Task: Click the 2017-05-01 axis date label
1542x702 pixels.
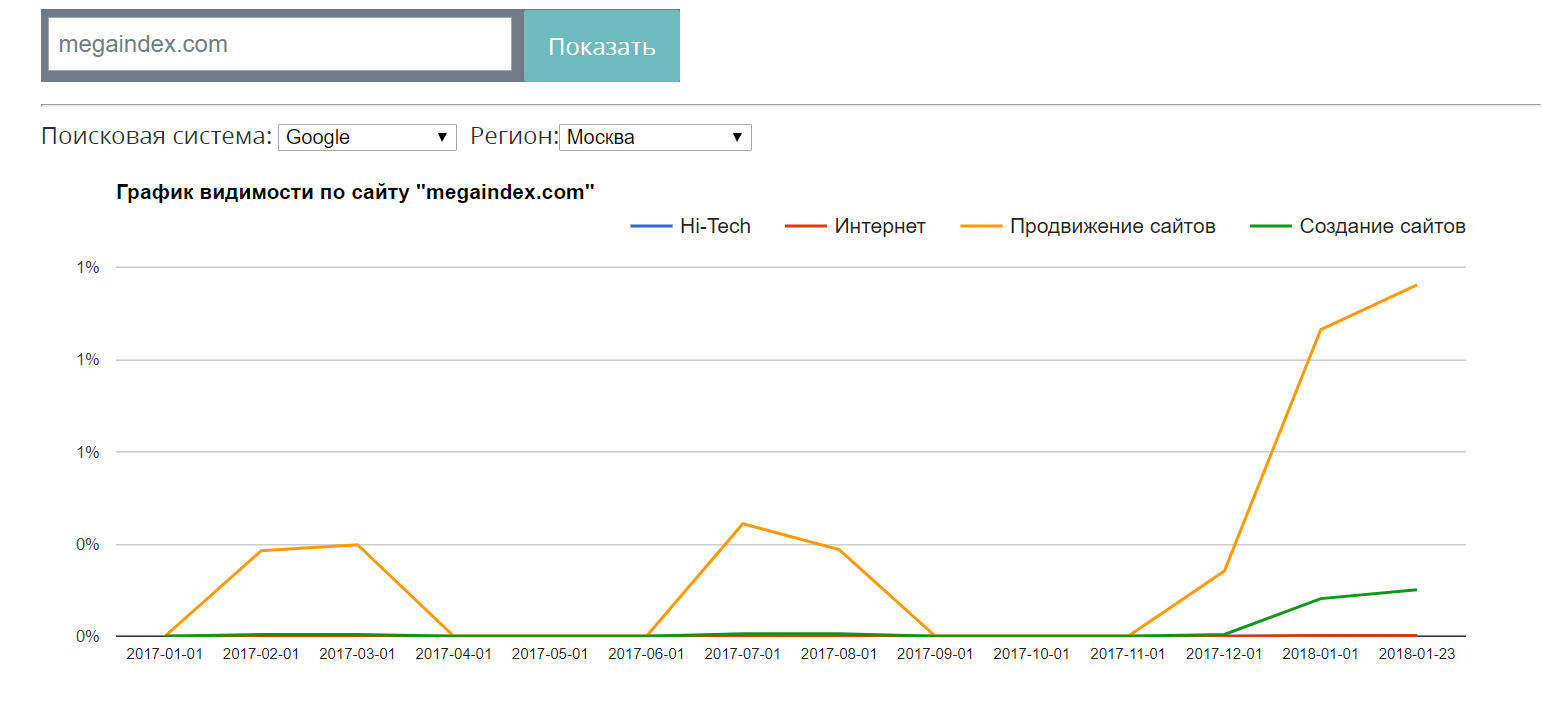Action: coord(550,654)
